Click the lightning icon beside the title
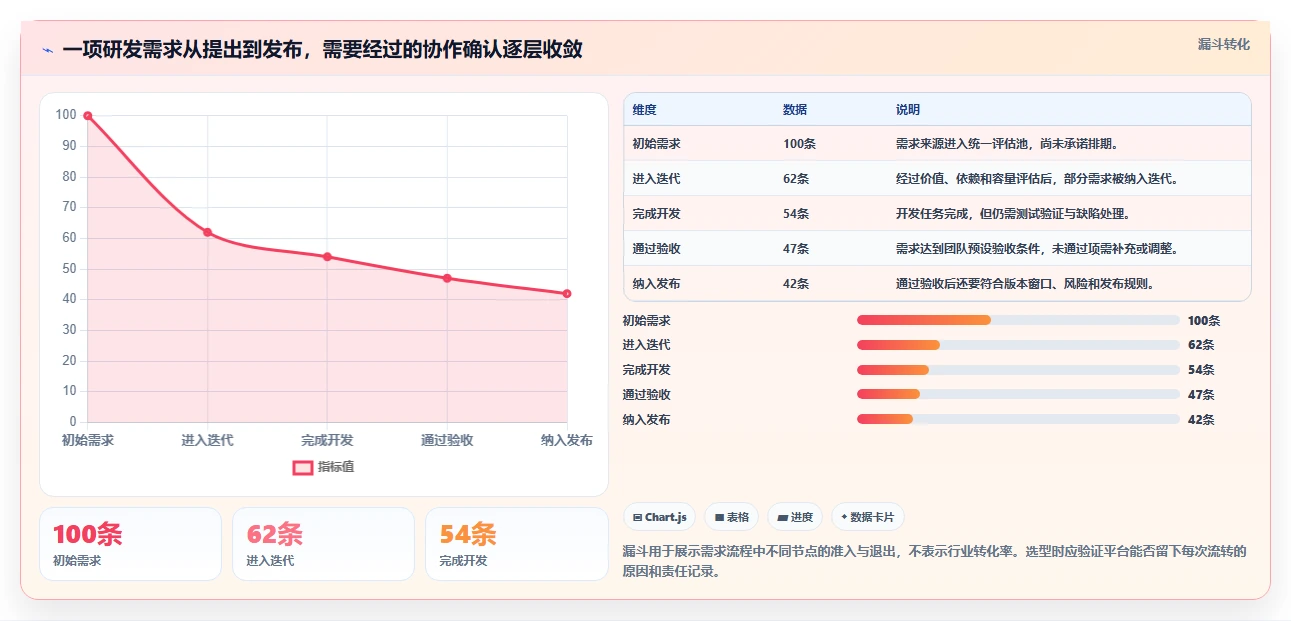Screen dimensions: 1291x621 pos(47,50)
